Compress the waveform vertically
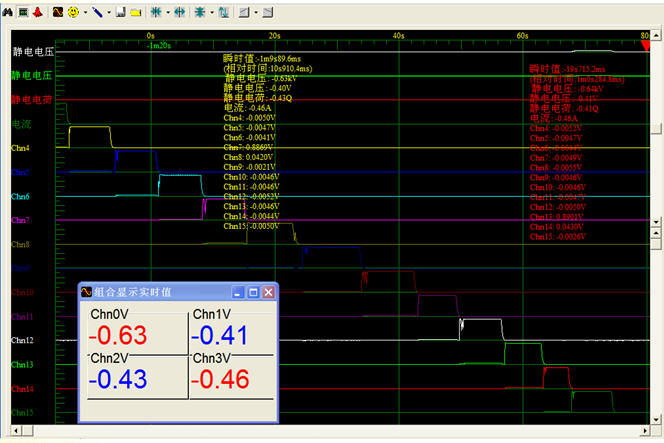 (200, 12)
